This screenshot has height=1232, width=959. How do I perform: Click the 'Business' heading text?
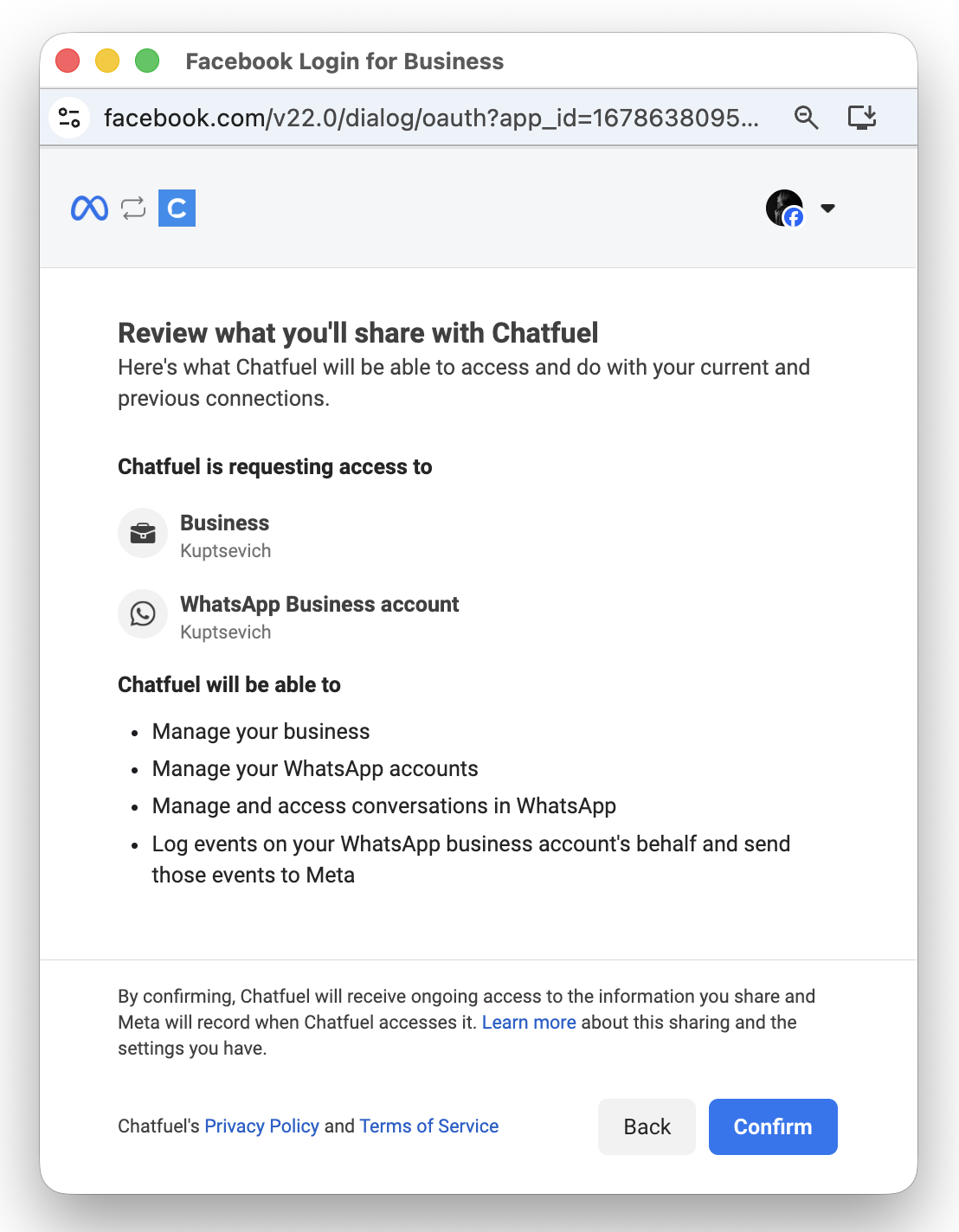click(x=225, y=523)
